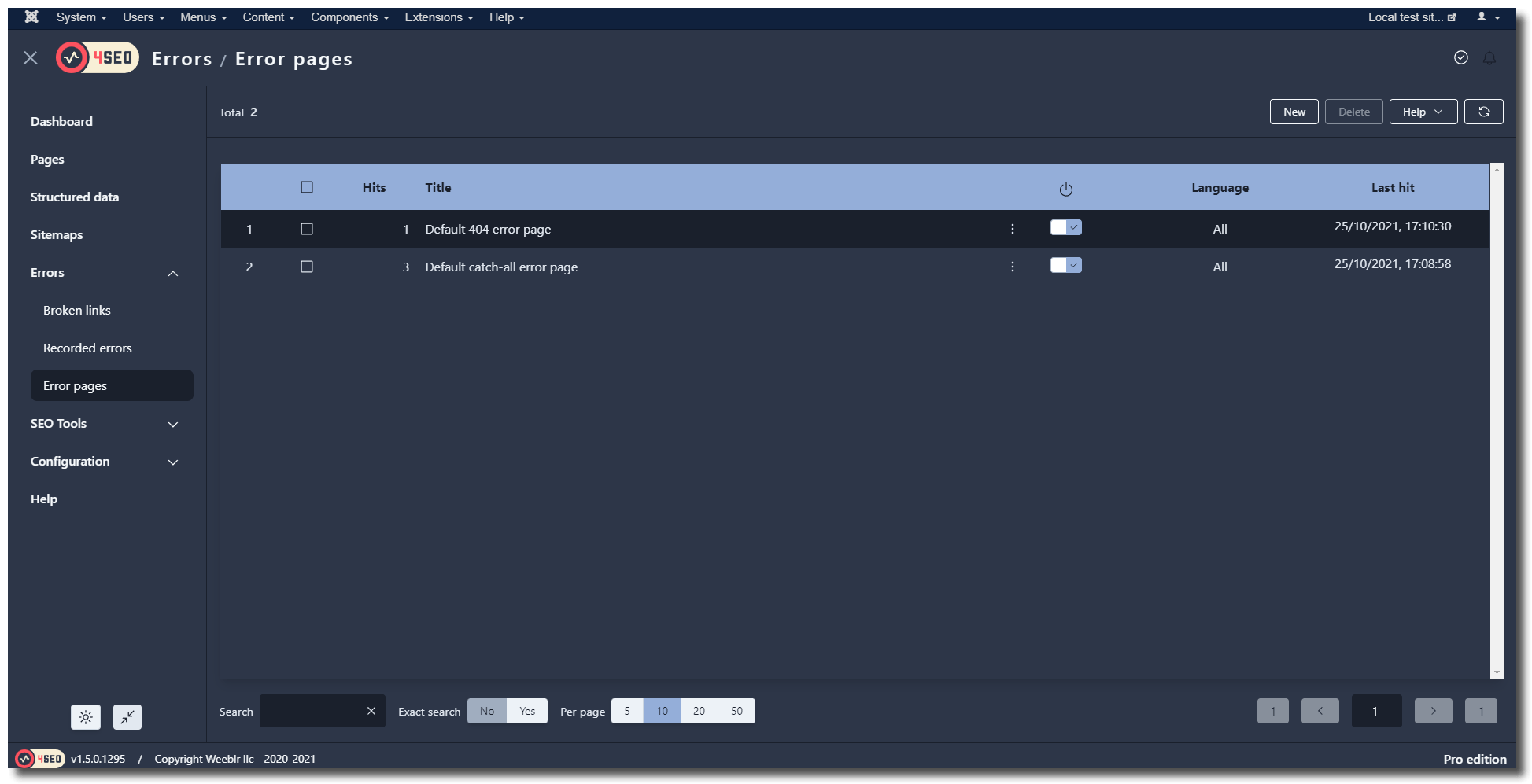Click the Errors breadcrumb in the header
Image resolution: width=1532 pixels, height=784 pixels.
tap(182, 59)
